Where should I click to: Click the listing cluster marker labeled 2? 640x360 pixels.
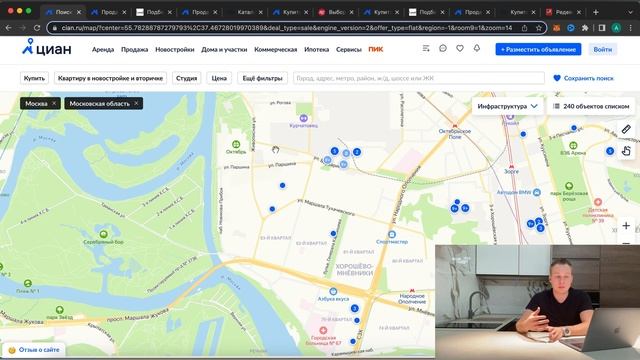click(357, 152)
